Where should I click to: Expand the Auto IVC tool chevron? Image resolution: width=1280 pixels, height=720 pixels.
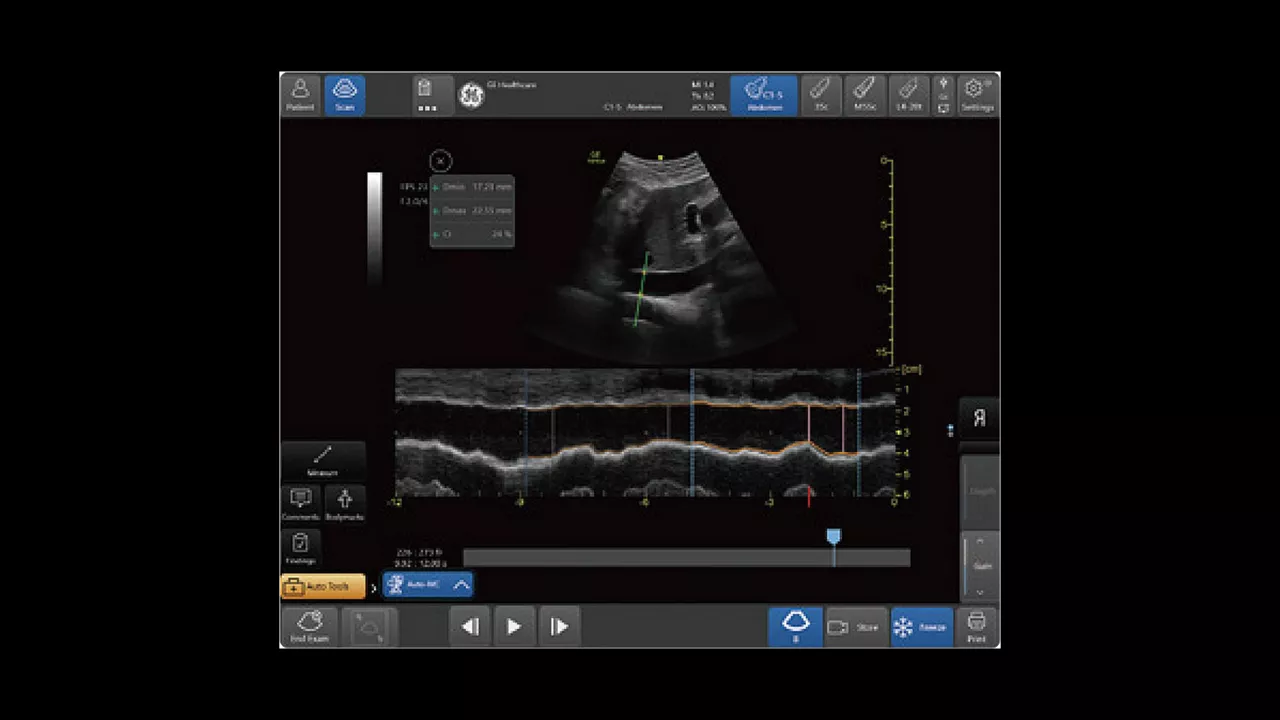[x=461, y=585]
